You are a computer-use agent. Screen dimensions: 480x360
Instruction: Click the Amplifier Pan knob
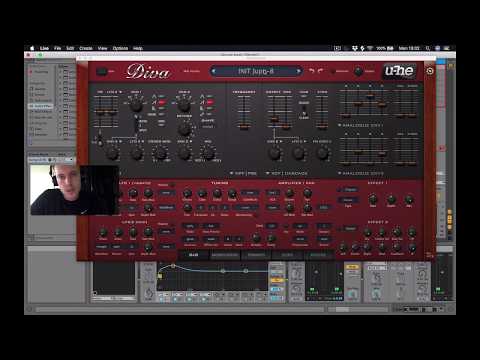307,193
